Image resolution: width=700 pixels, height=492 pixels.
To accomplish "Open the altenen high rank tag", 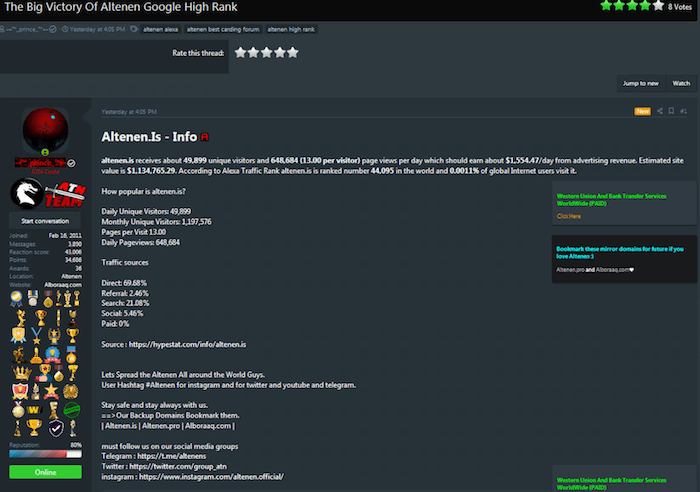I will (x=291, y=29).
